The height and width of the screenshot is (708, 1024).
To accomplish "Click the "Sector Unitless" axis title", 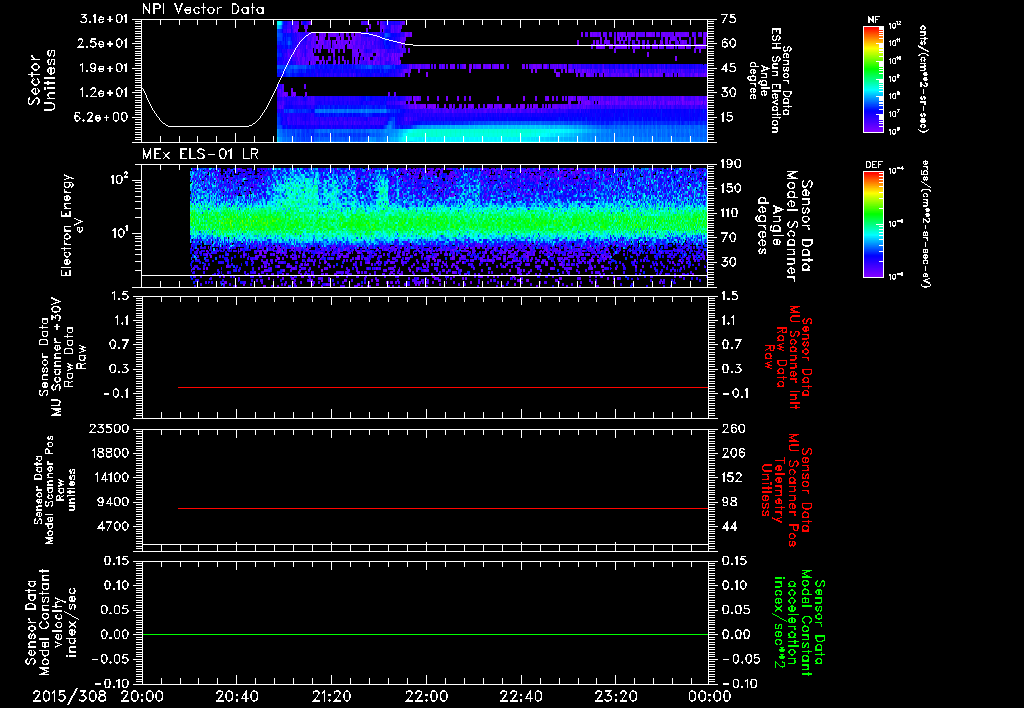I will pos(42,80).
